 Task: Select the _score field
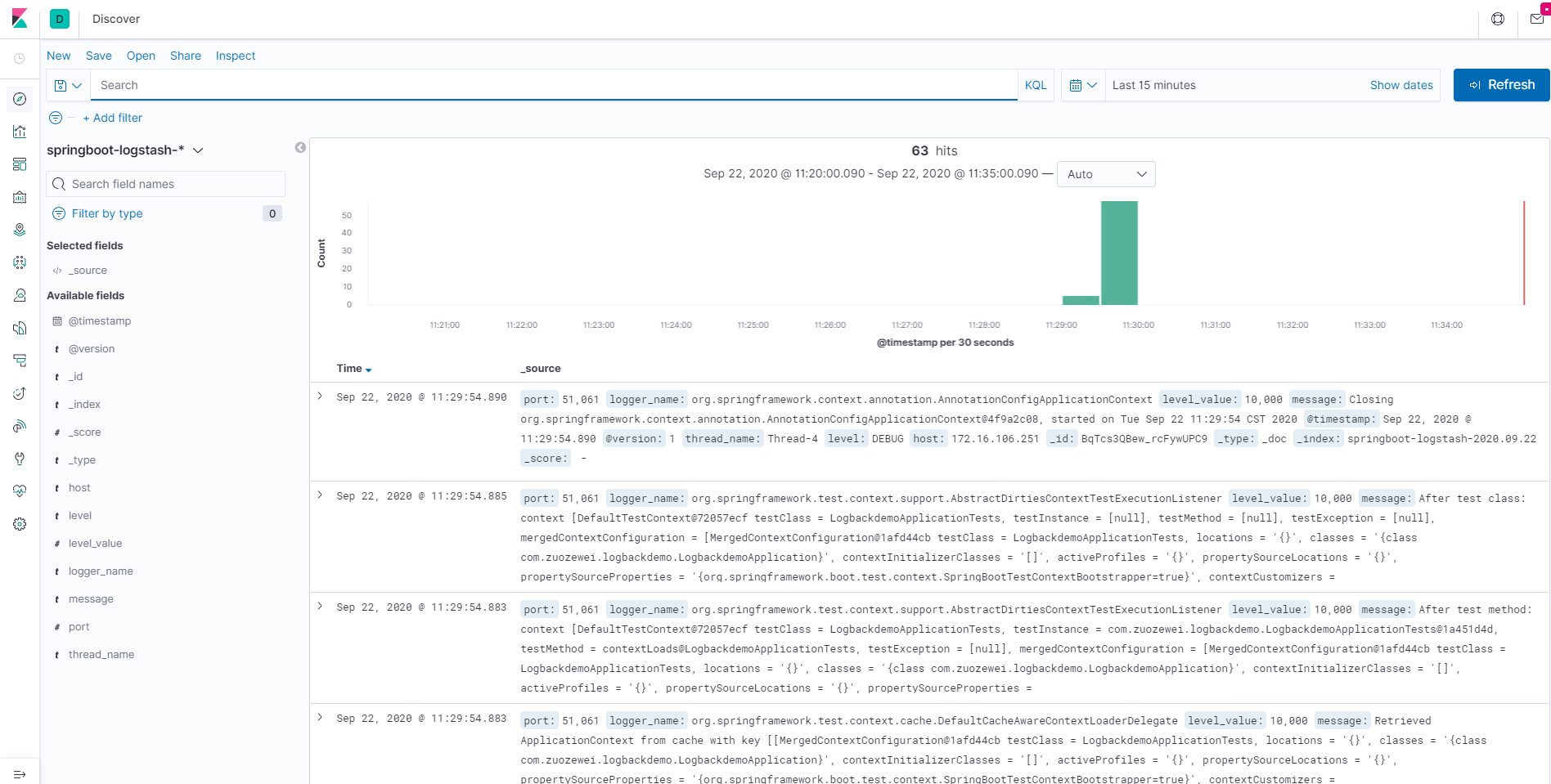pyautogui.click(x=85, y=432)
